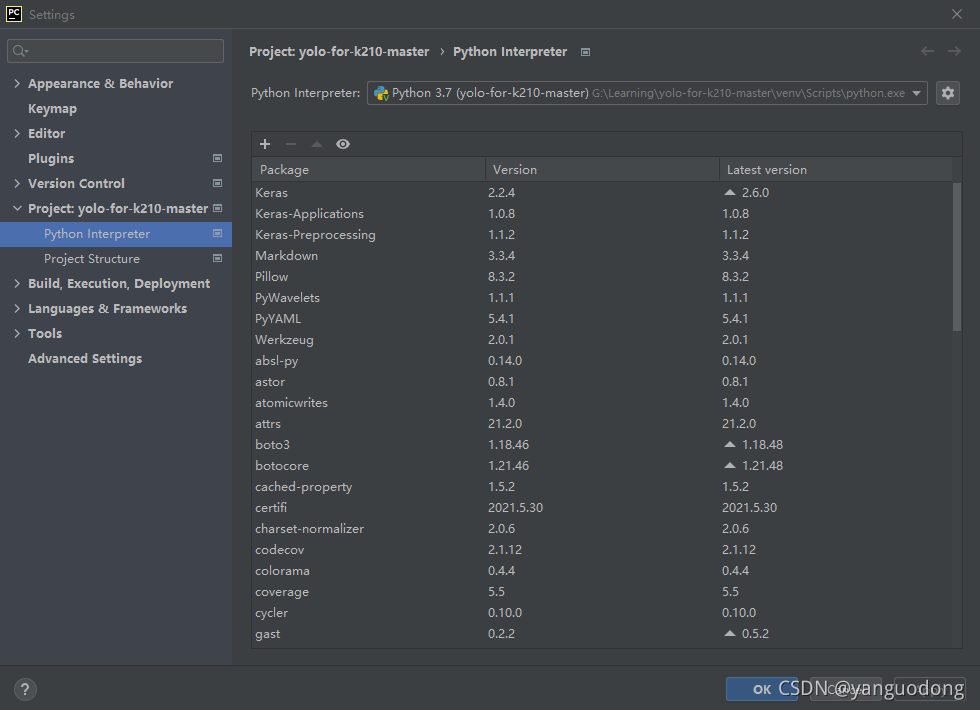Click project icon next to Plugins
The image size is (980, 710).
218,158
